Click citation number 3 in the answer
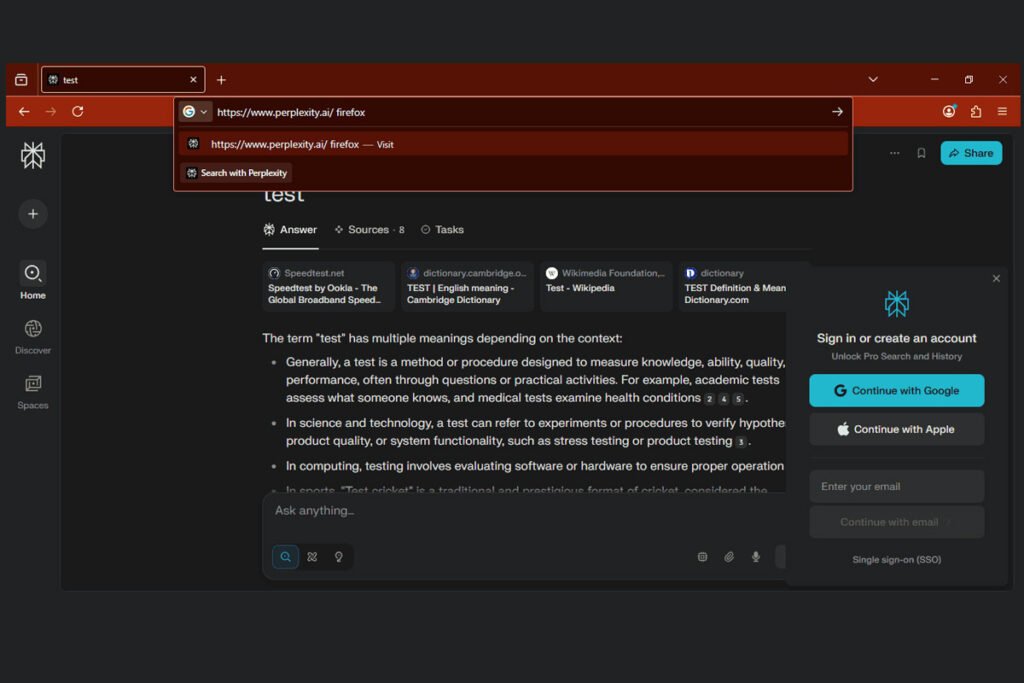The image size is (1024, 683). click(x=741, y=442)
